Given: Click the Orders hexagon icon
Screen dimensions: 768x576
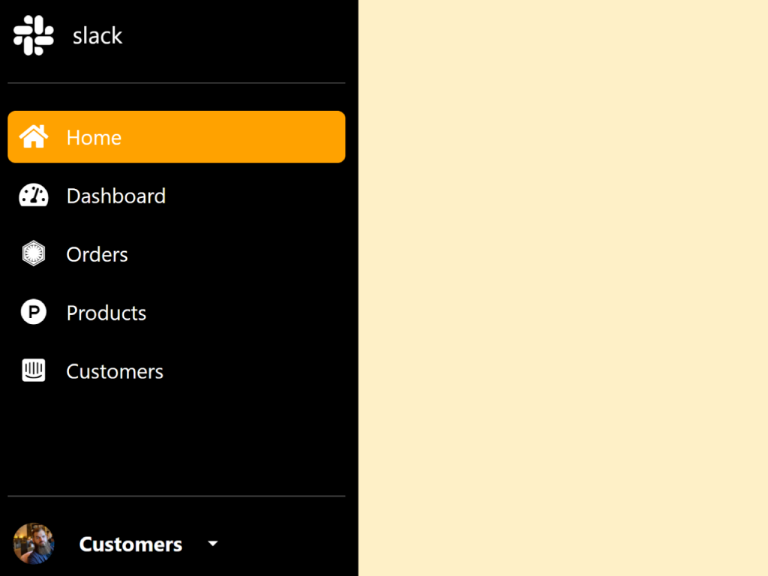Looking at the screenshot, I should [33, 254].
